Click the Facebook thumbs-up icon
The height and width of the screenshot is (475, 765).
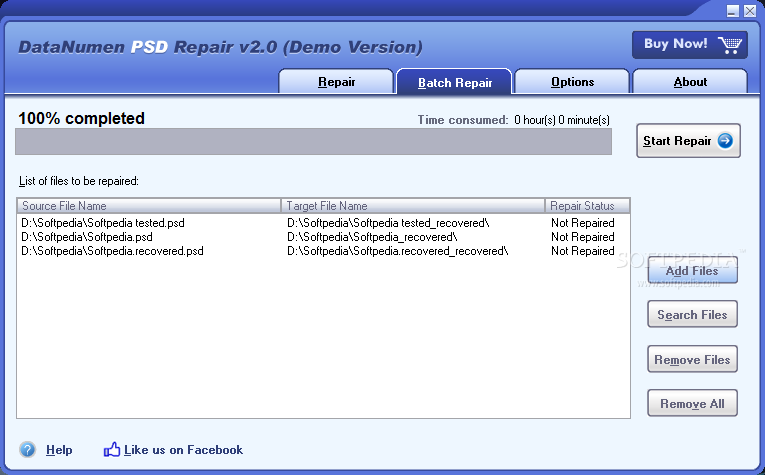(112, 449)
